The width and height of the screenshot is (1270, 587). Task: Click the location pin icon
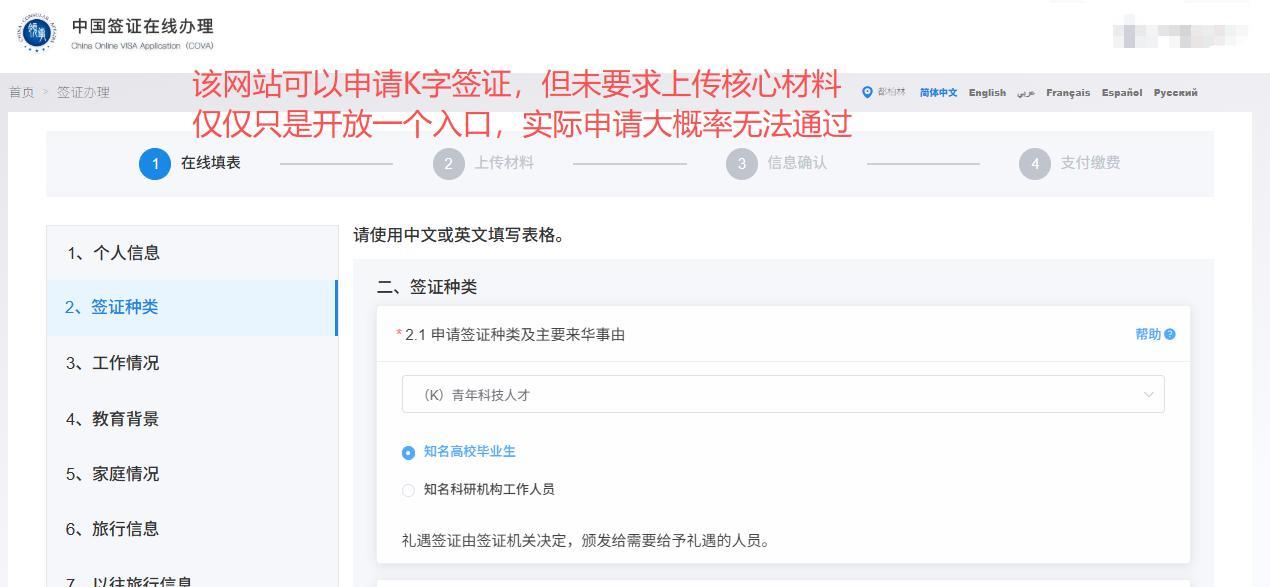point(867,93)
